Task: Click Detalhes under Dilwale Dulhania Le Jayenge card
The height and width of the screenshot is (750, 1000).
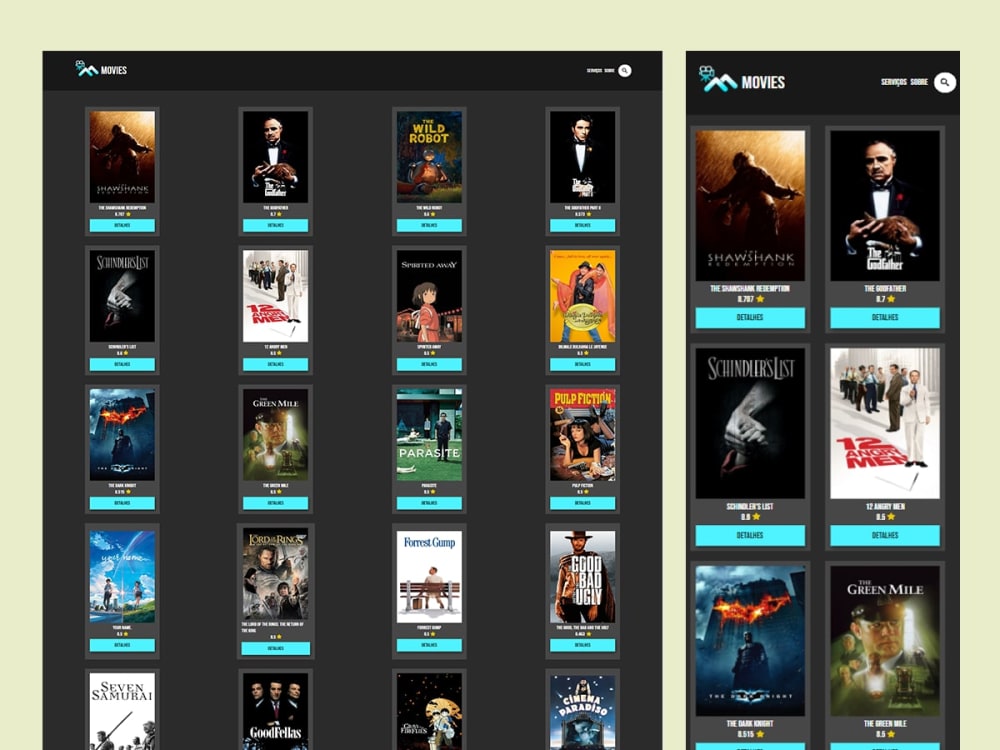Action: tap(582, 364)
